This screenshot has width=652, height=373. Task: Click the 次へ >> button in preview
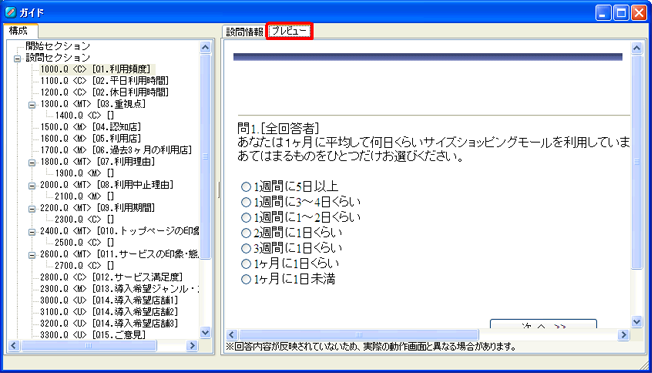coord(543,324)
